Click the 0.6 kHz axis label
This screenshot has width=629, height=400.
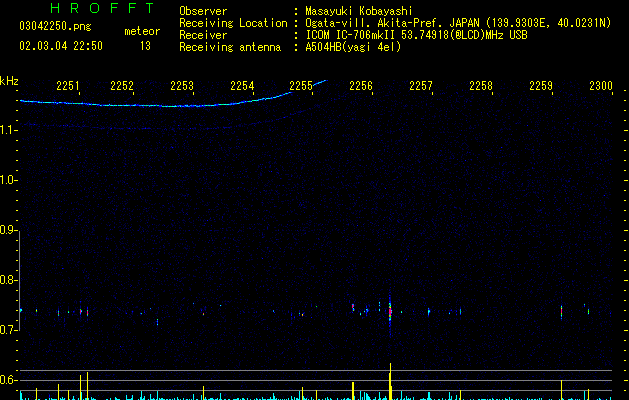[x=8, y=380]
